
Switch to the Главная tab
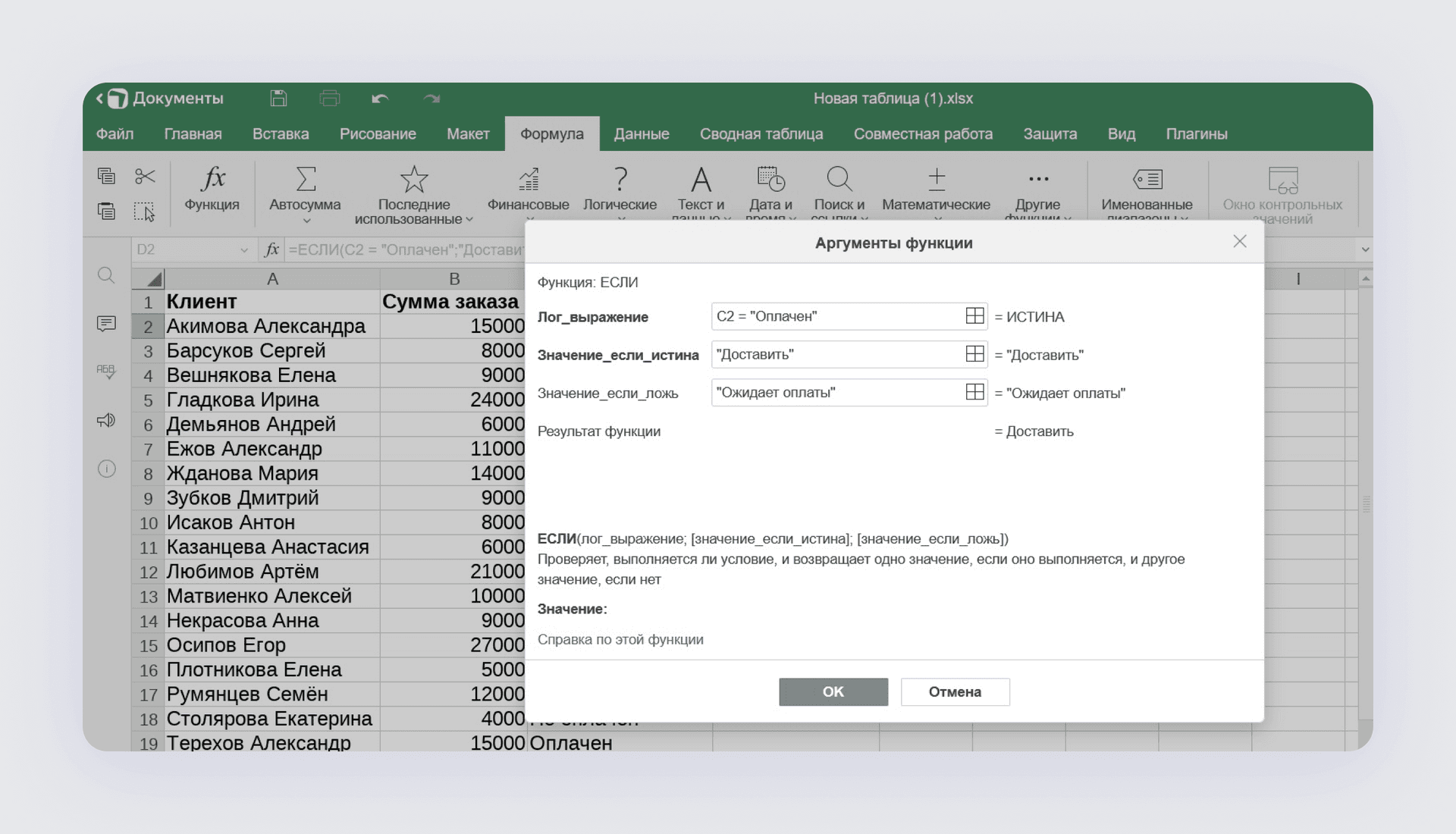193,133
